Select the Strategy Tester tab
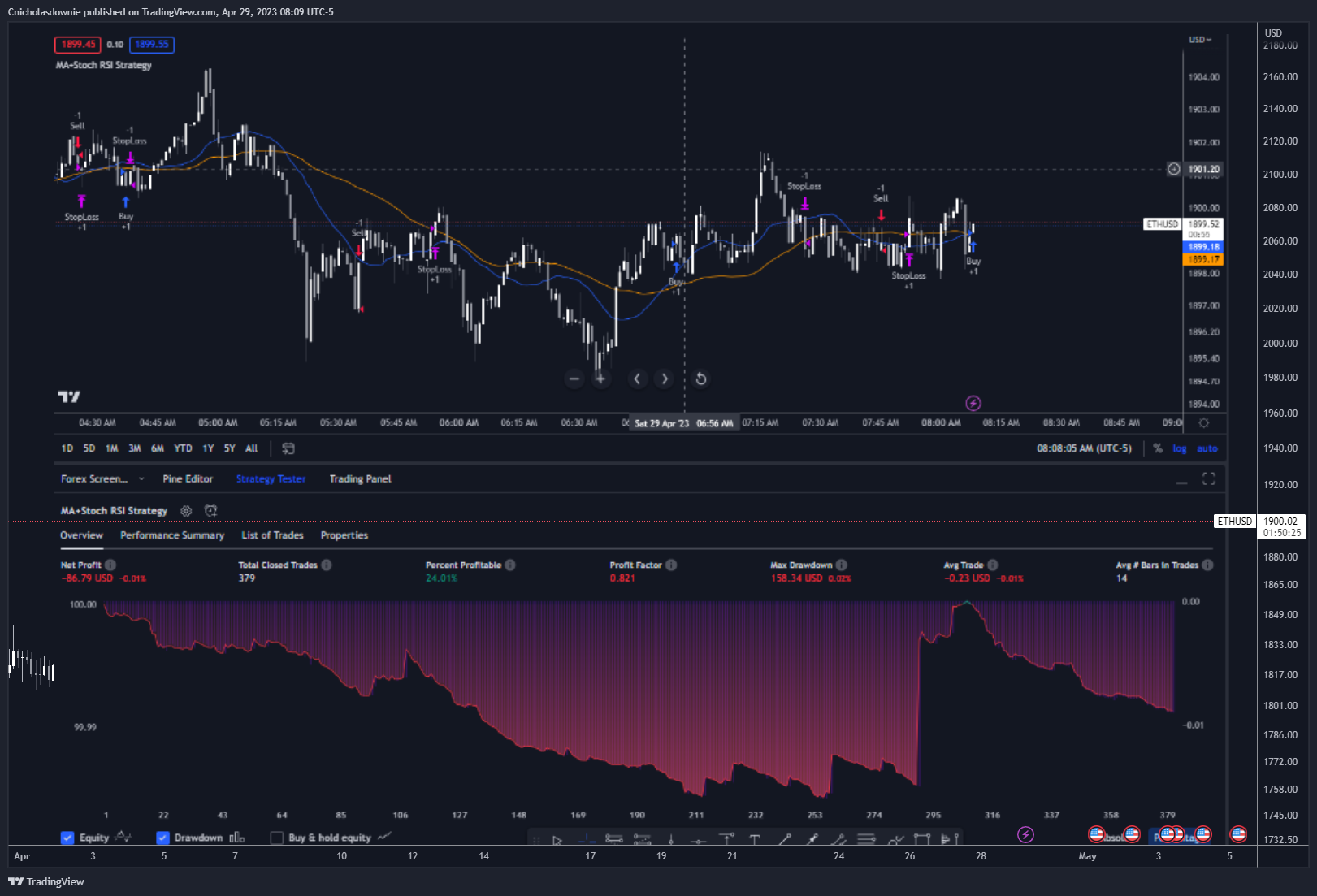 tap(271, 479)
